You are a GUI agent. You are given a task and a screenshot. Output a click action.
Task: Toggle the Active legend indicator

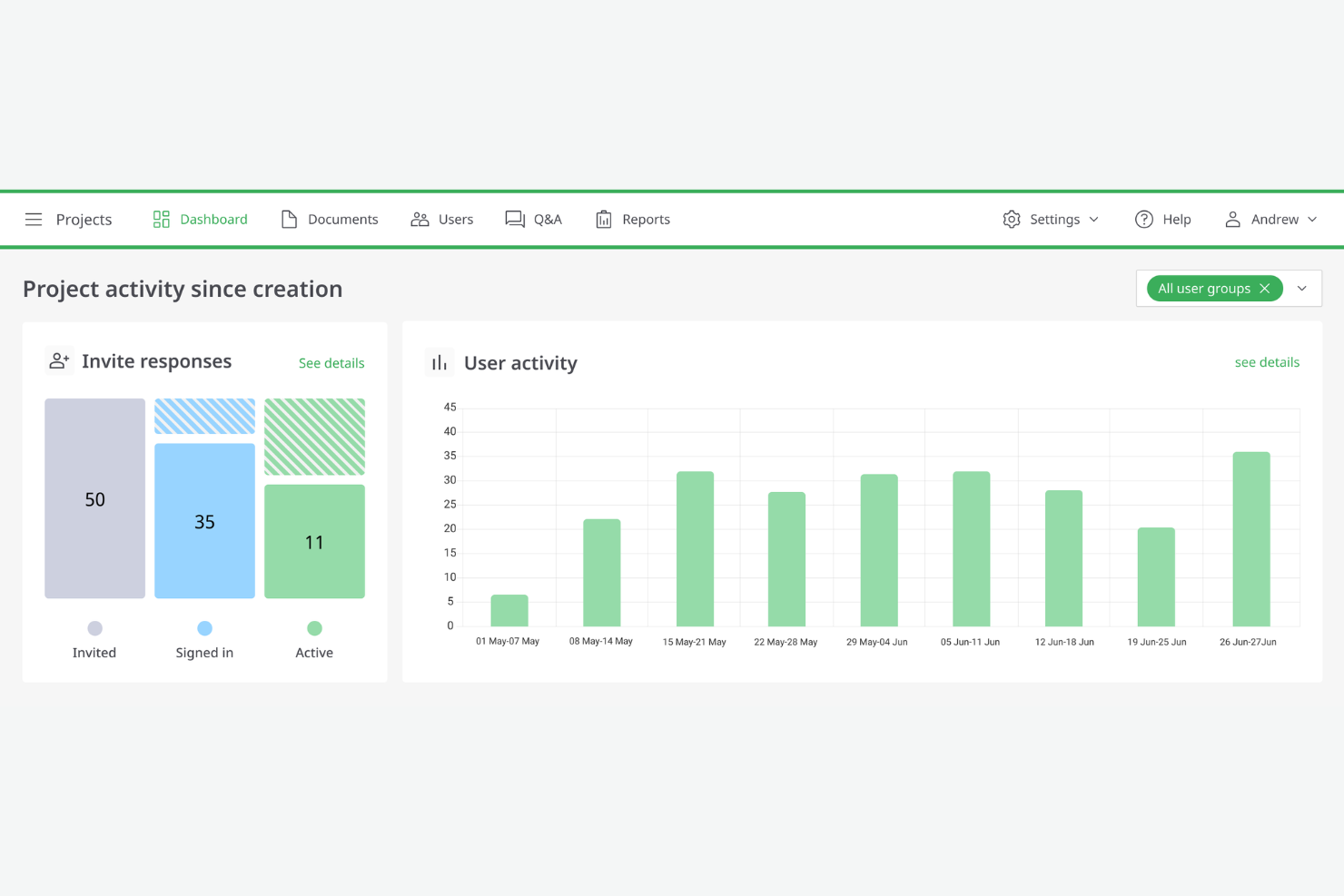click(x=314, y=626)
